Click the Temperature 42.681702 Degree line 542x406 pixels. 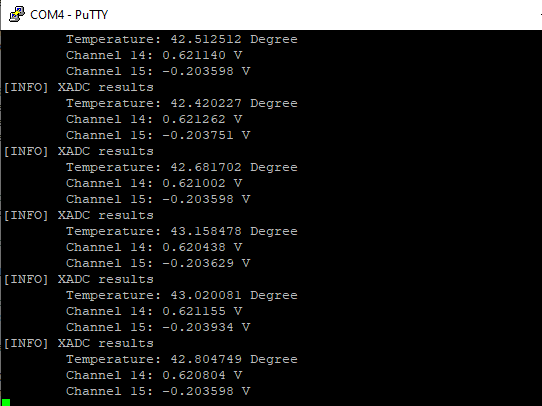tap(182, 167)
